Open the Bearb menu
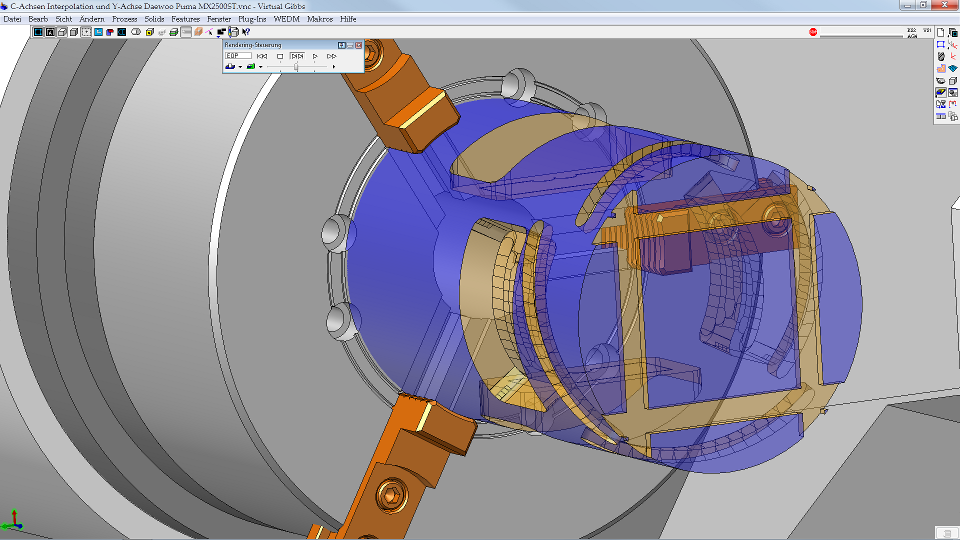 tap(38, 19)
